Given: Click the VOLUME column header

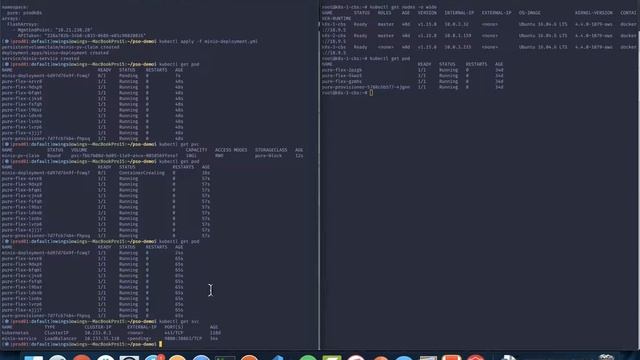Looking at the screenshot, I should tap(79, 150).
